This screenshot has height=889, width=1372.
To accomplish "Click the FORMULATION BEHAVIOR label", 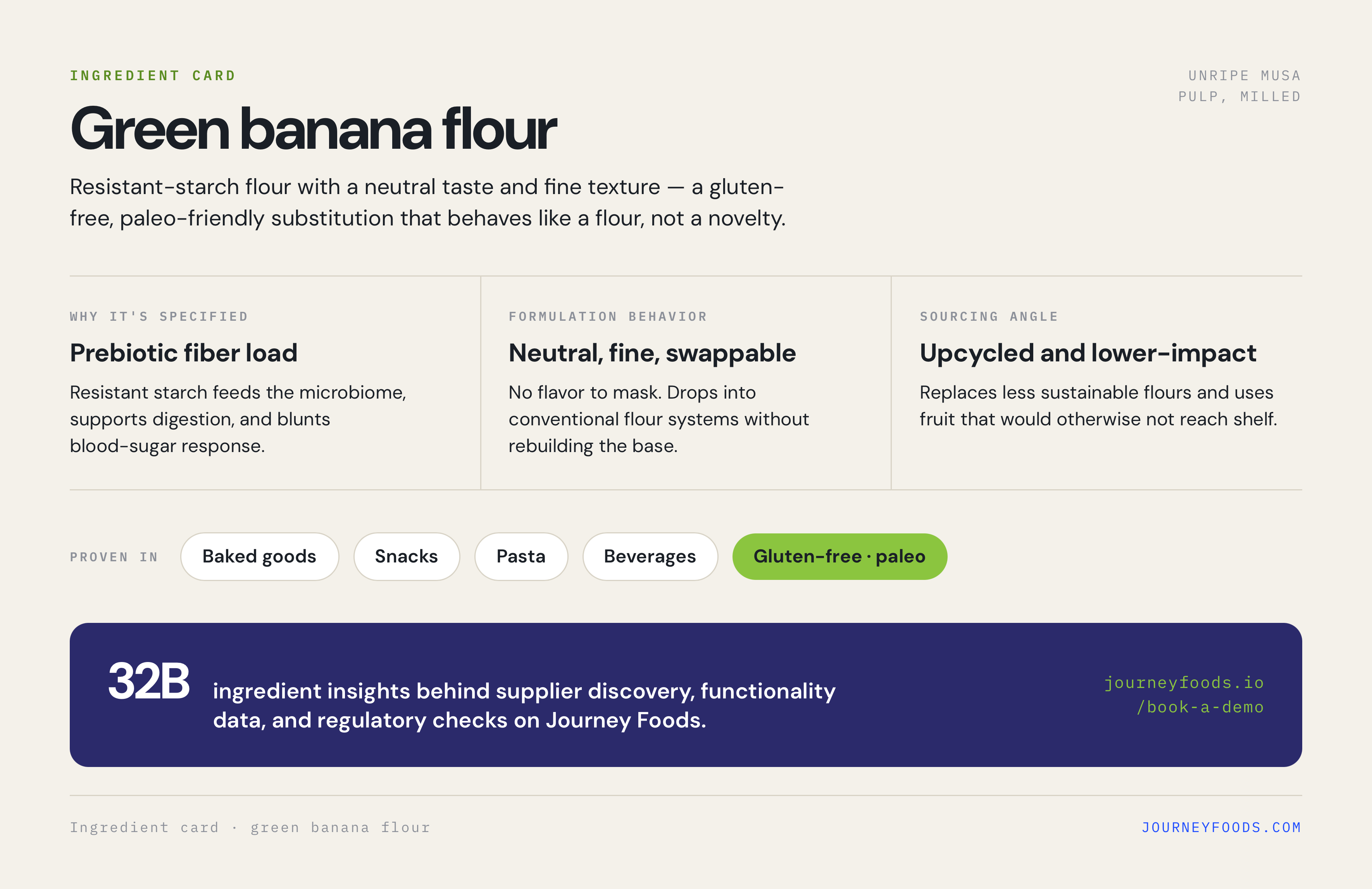I will tap(608, 316).
